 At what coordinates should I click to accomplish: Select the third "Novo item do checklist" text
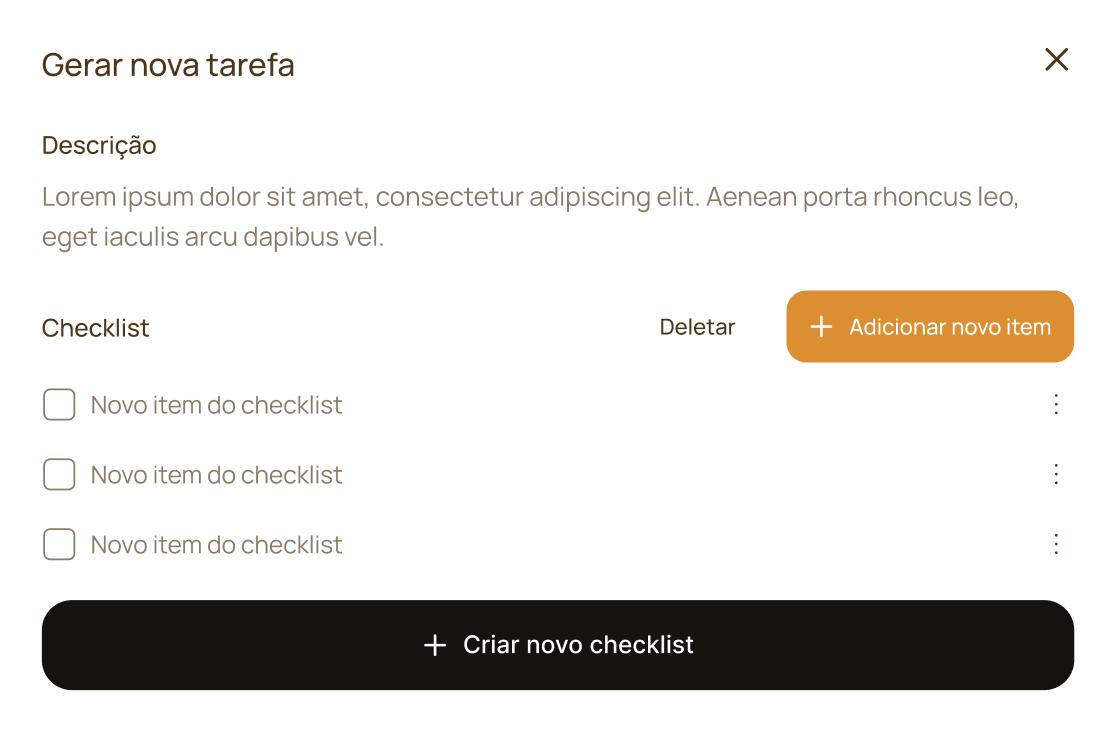[x=216, y=545]
